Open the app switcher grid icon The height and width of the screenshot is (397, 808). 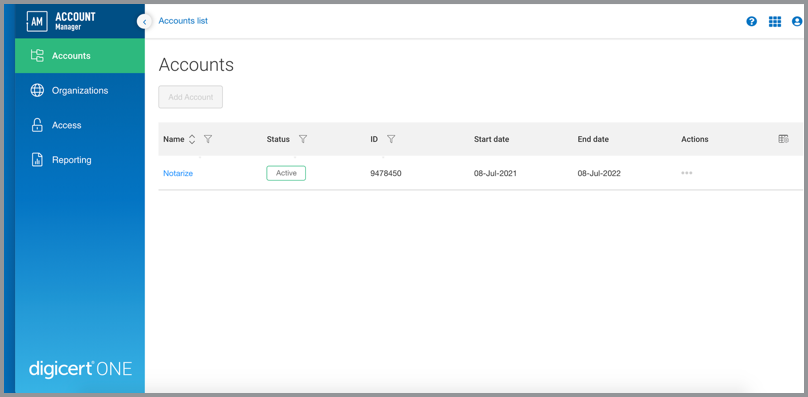(775, 22)
